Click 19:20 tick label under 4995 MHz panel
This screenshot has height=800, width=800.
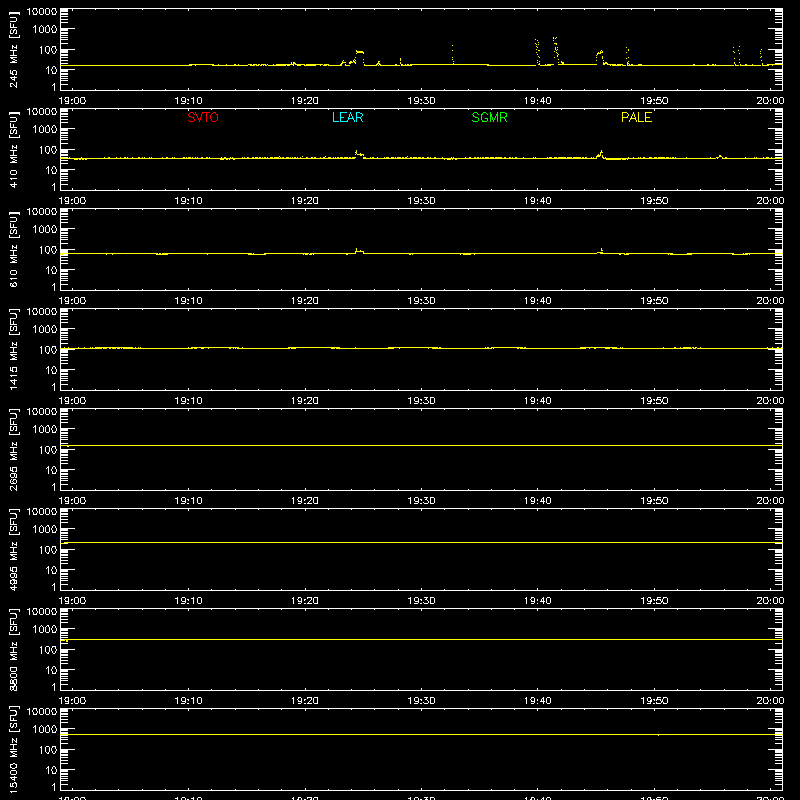[305, 601]
